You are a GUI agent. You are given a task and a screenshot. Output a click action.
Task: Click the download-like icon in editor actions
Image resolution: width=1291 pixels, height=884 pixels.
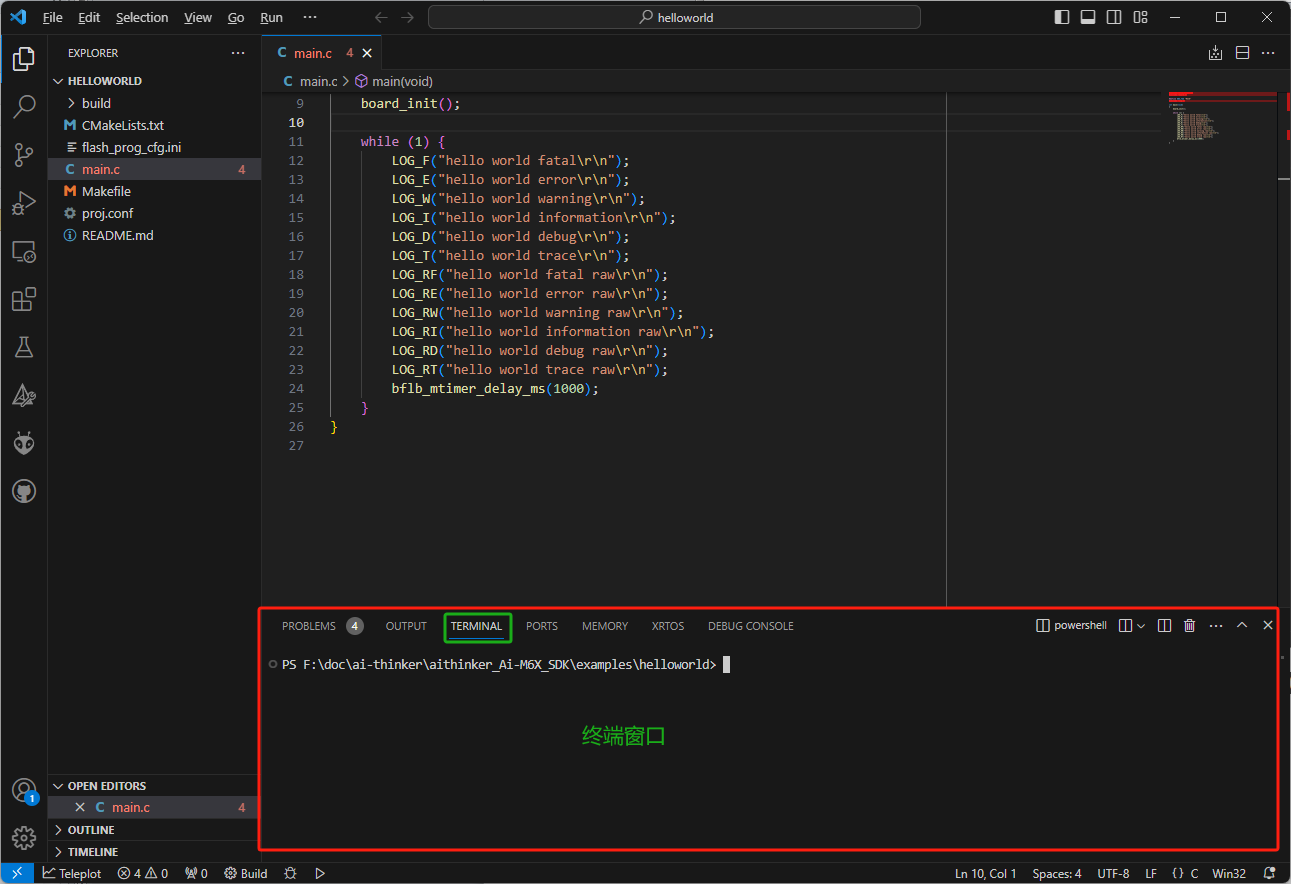click(x=1215, y=53)
